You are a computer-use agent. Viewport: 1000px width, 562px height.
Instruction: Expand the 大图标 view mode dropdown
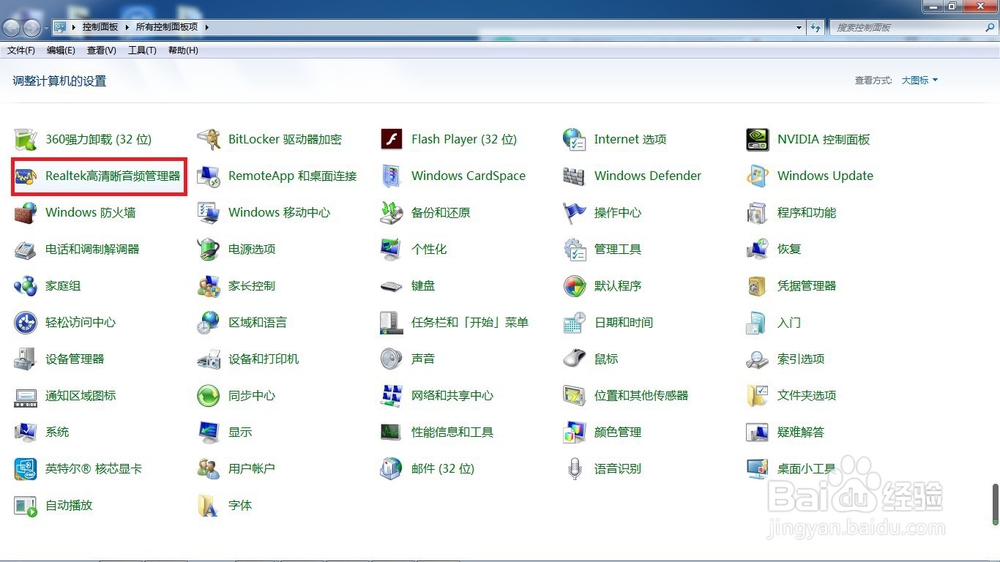point(919,80)
